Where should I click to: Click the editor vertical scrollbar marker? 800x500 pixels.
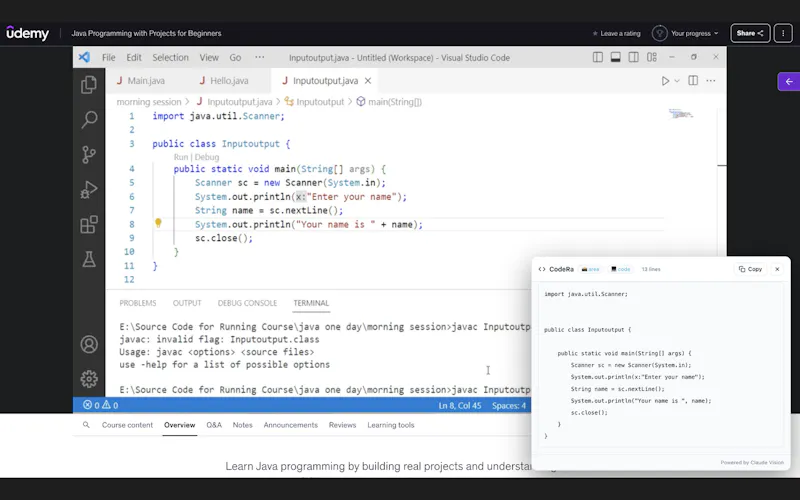click(721, 165)
